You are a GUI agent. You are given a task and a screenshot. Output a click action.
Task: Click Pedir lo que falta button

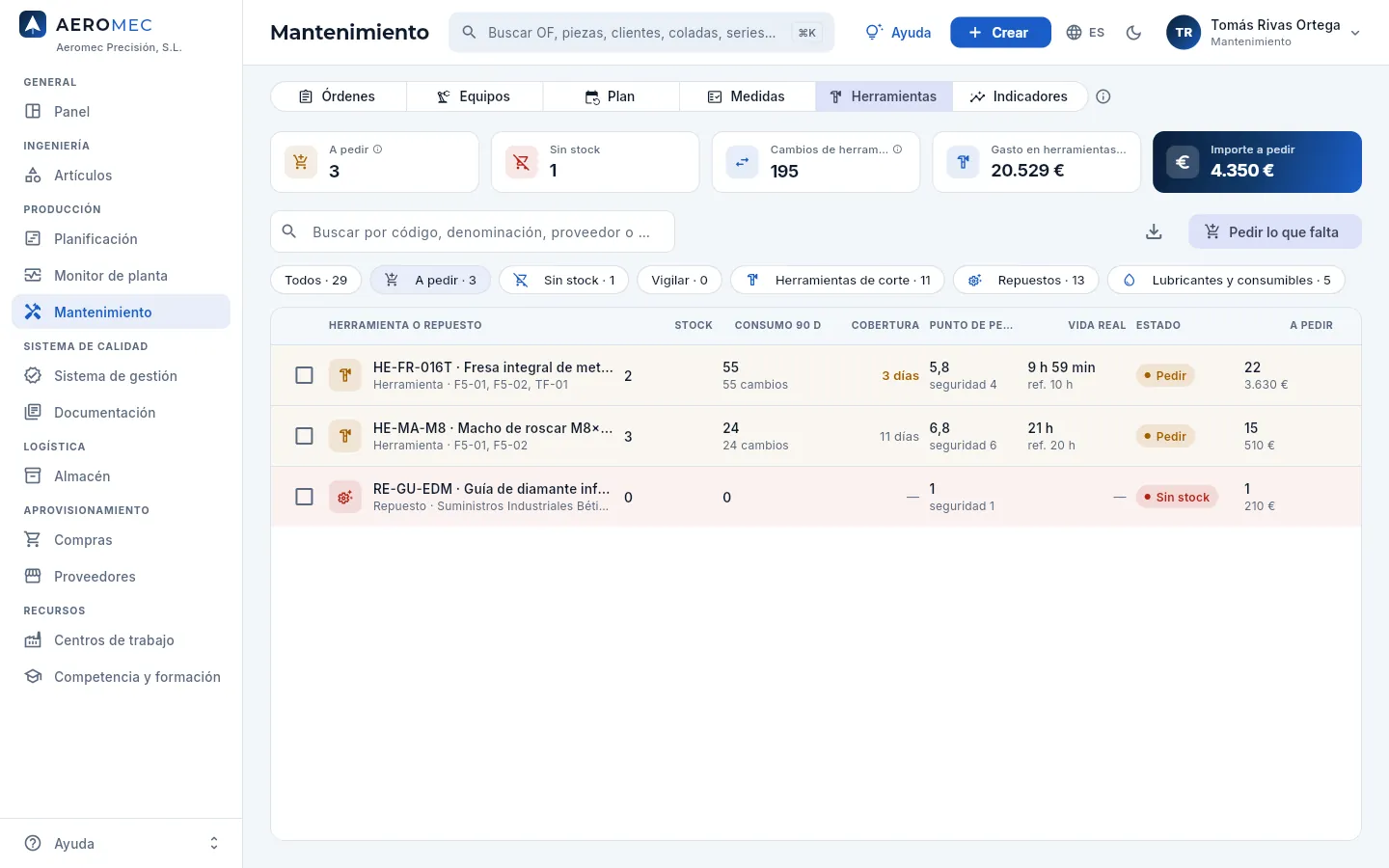pyautogui.click(x=1275, y=231)
